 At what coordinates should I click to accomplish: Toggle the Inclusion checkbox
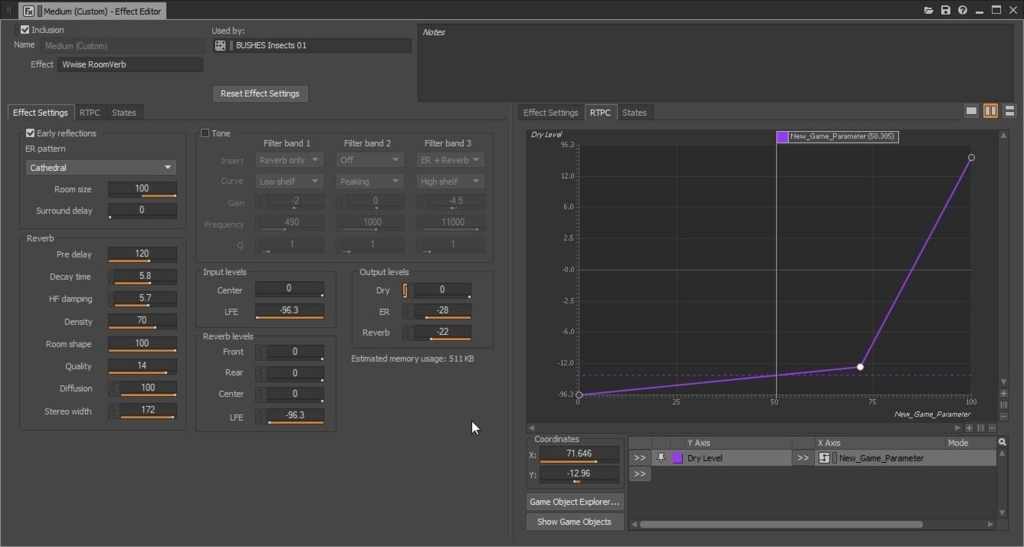click(25, 29)
